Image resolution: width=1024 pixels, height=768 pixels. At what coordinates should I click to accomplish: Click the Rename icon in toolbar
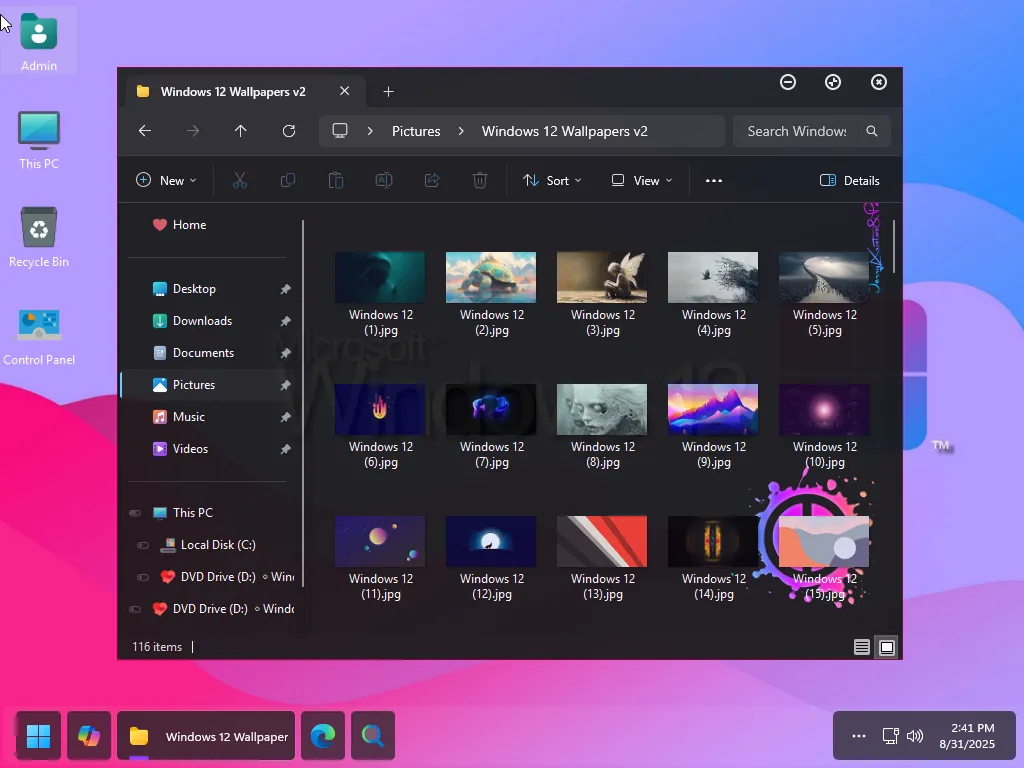coord(384,180)
